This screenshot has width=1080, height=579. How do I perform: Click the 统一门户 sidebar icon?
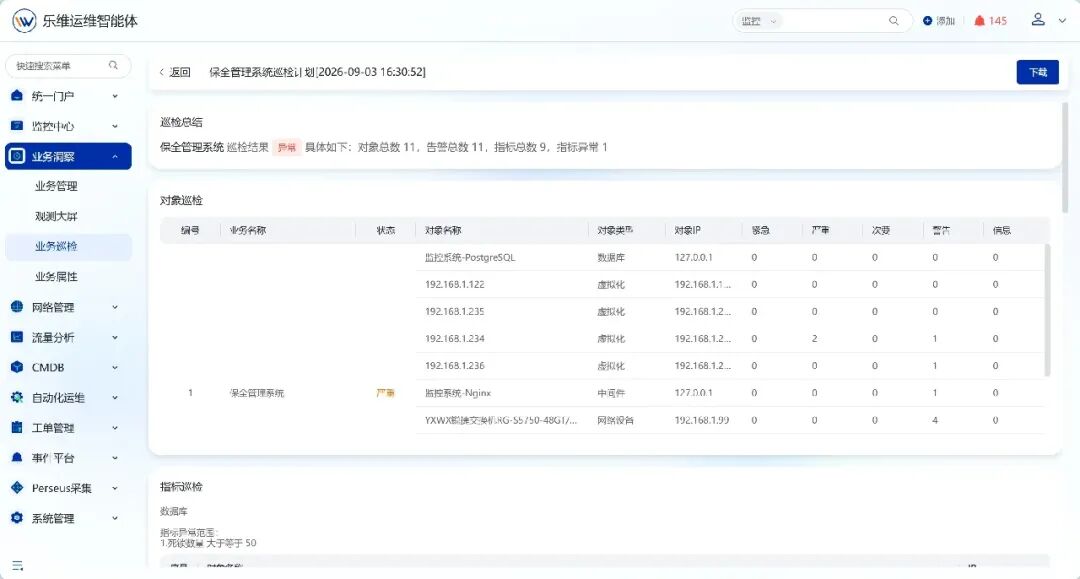pyautogui.click(x=17, y=96)
